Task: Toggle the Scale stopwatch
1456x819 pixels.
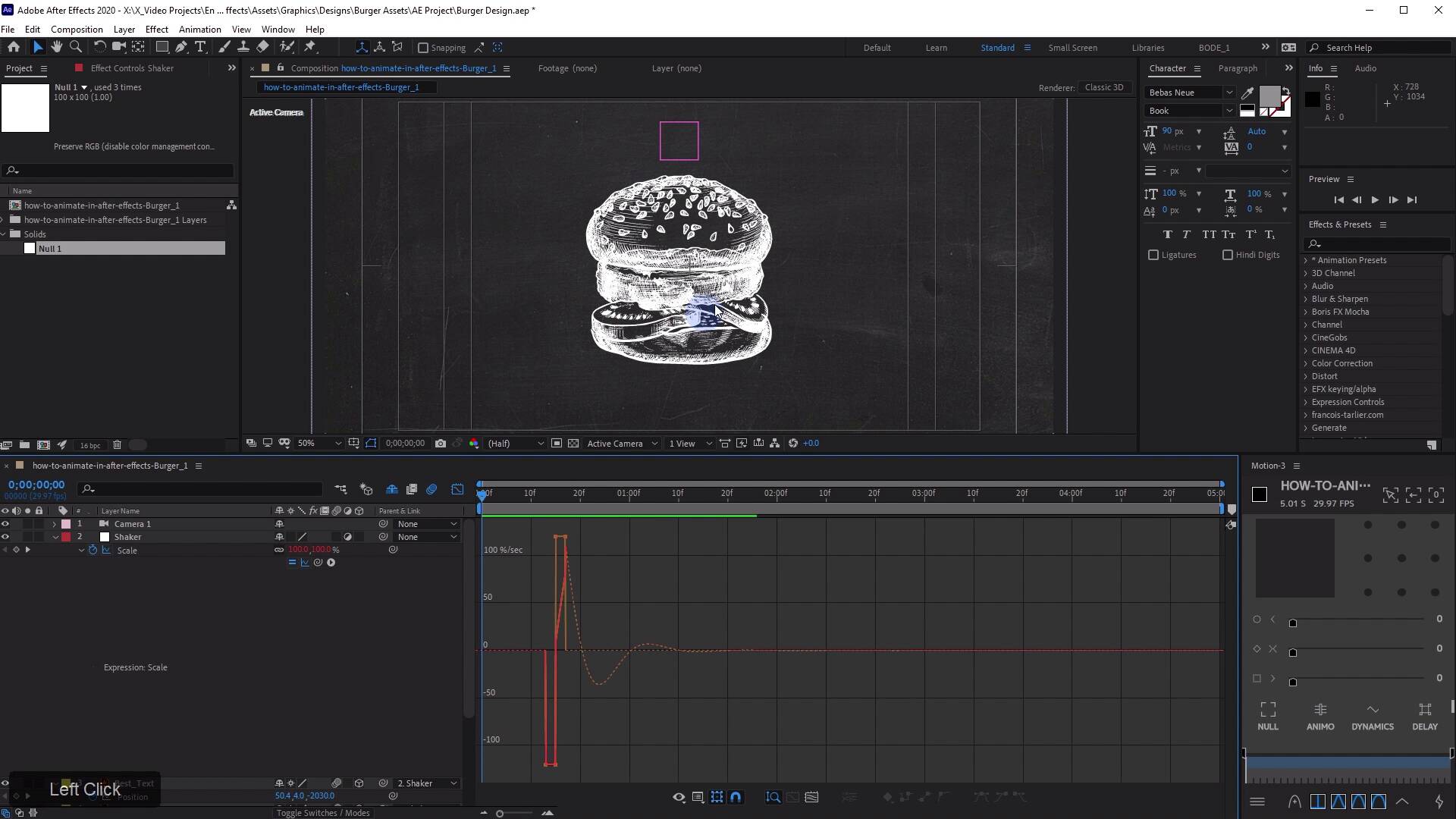Action: coord(93,551)
